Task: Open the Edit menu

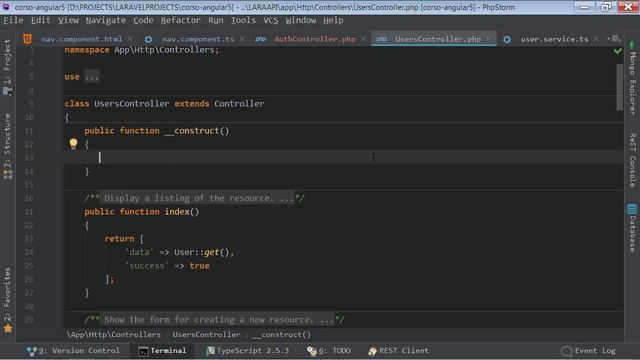Action: point(40,20)
